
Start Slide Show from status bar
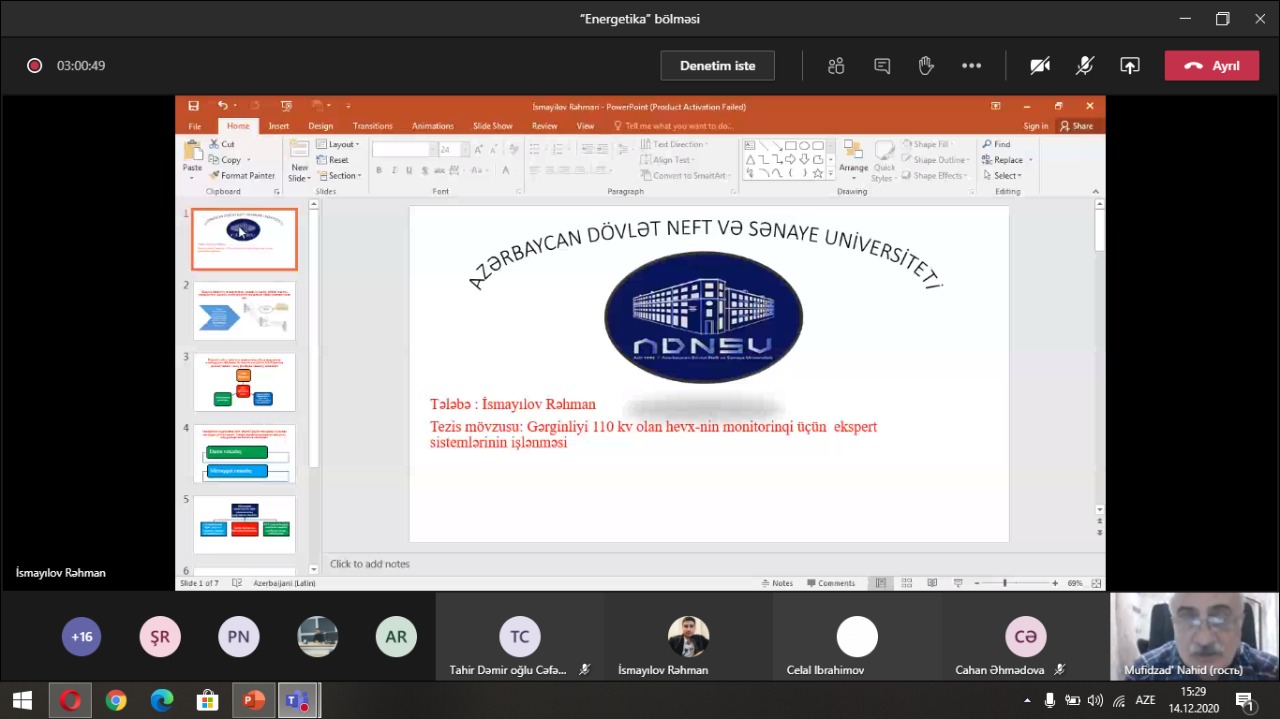pyautogui.click(x=958, y=583)
